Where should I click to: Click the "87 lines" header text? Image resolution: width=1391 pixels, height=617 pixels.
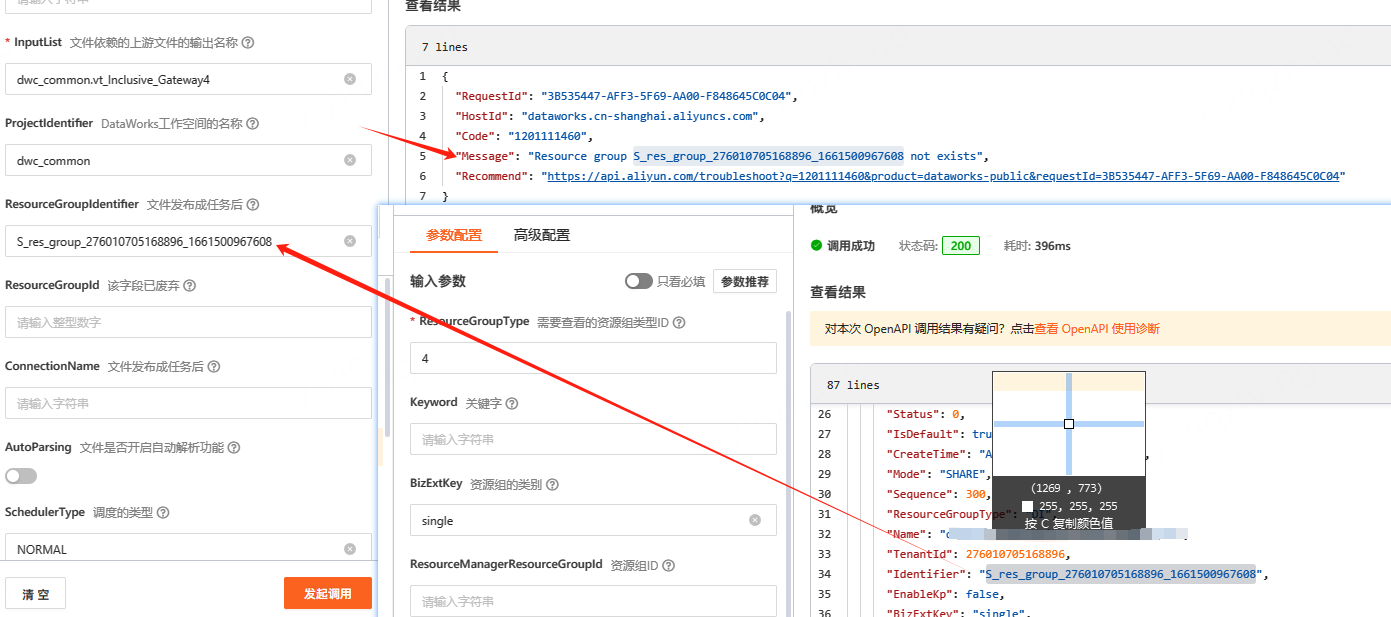(x=852, y=385)
